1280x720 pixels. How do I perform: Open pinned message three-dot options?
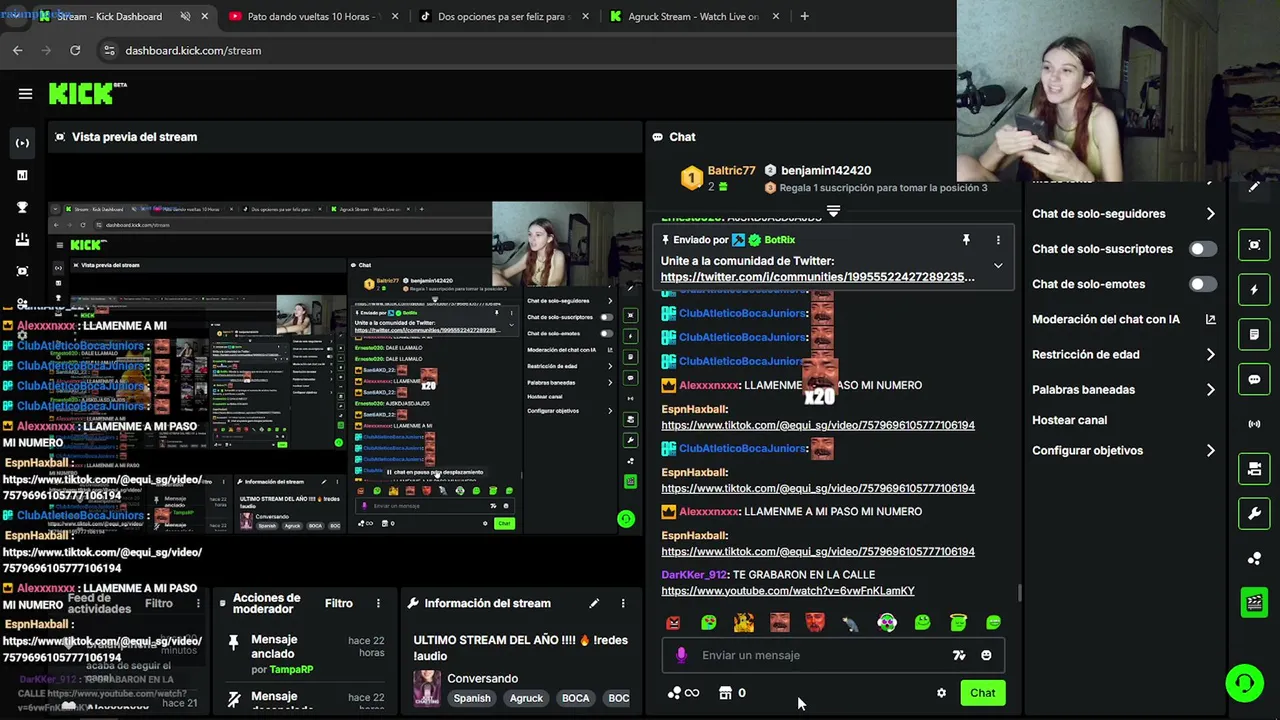(998, 240)
